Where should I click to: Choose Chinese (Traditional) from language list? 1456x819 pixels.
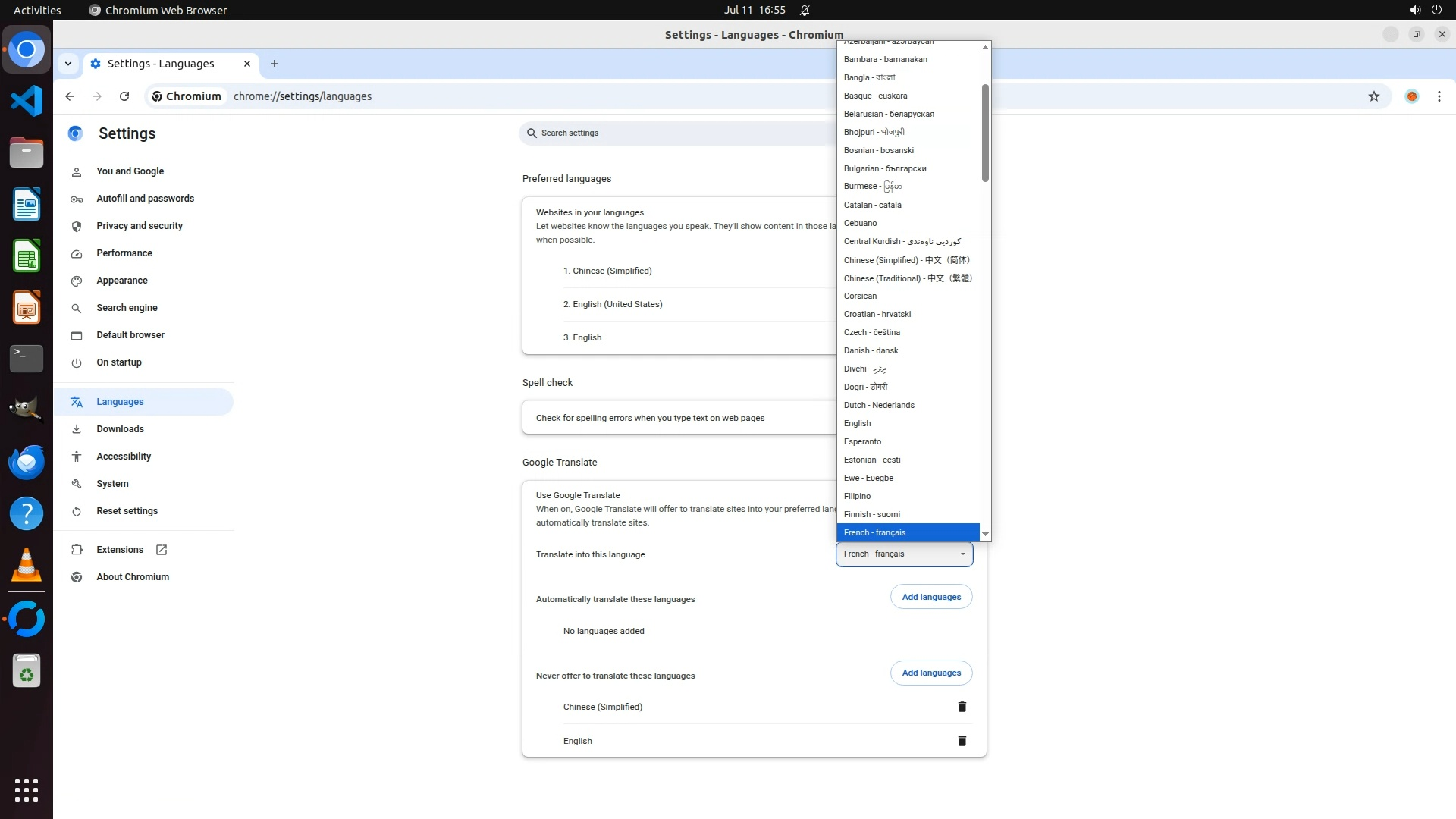[x=907, y=278]
